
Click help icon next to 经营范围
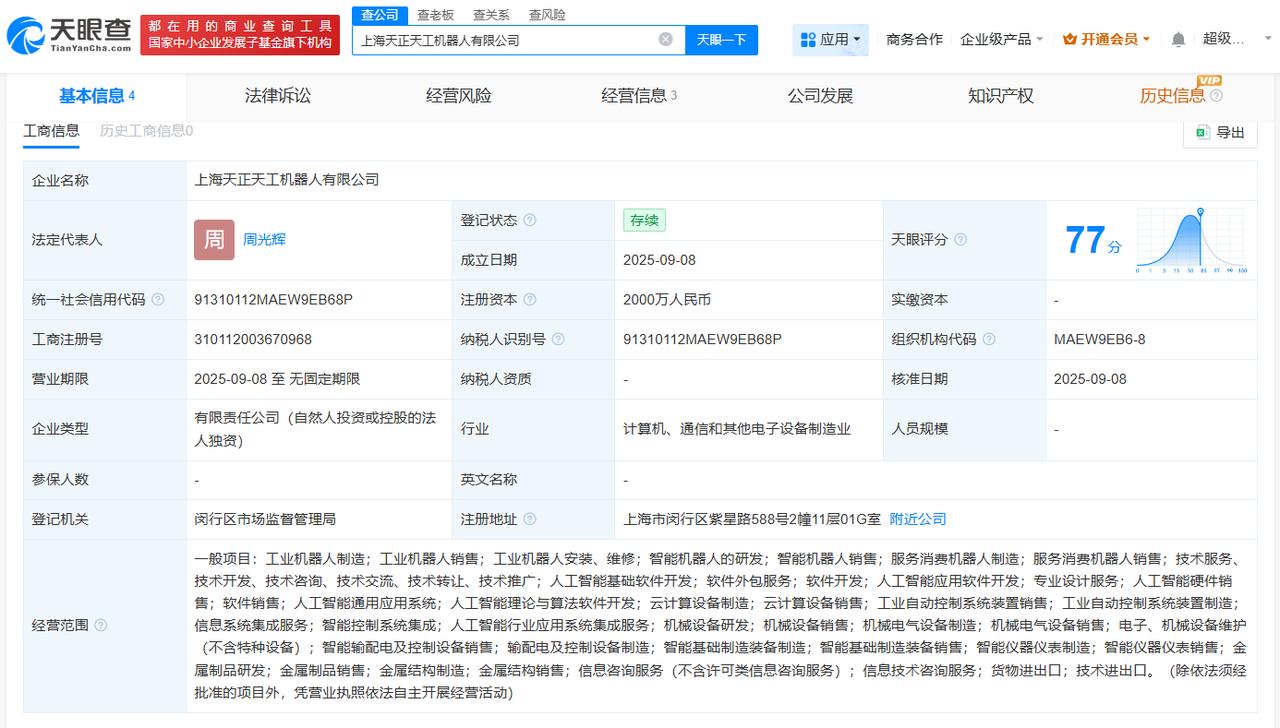[101, 625]
